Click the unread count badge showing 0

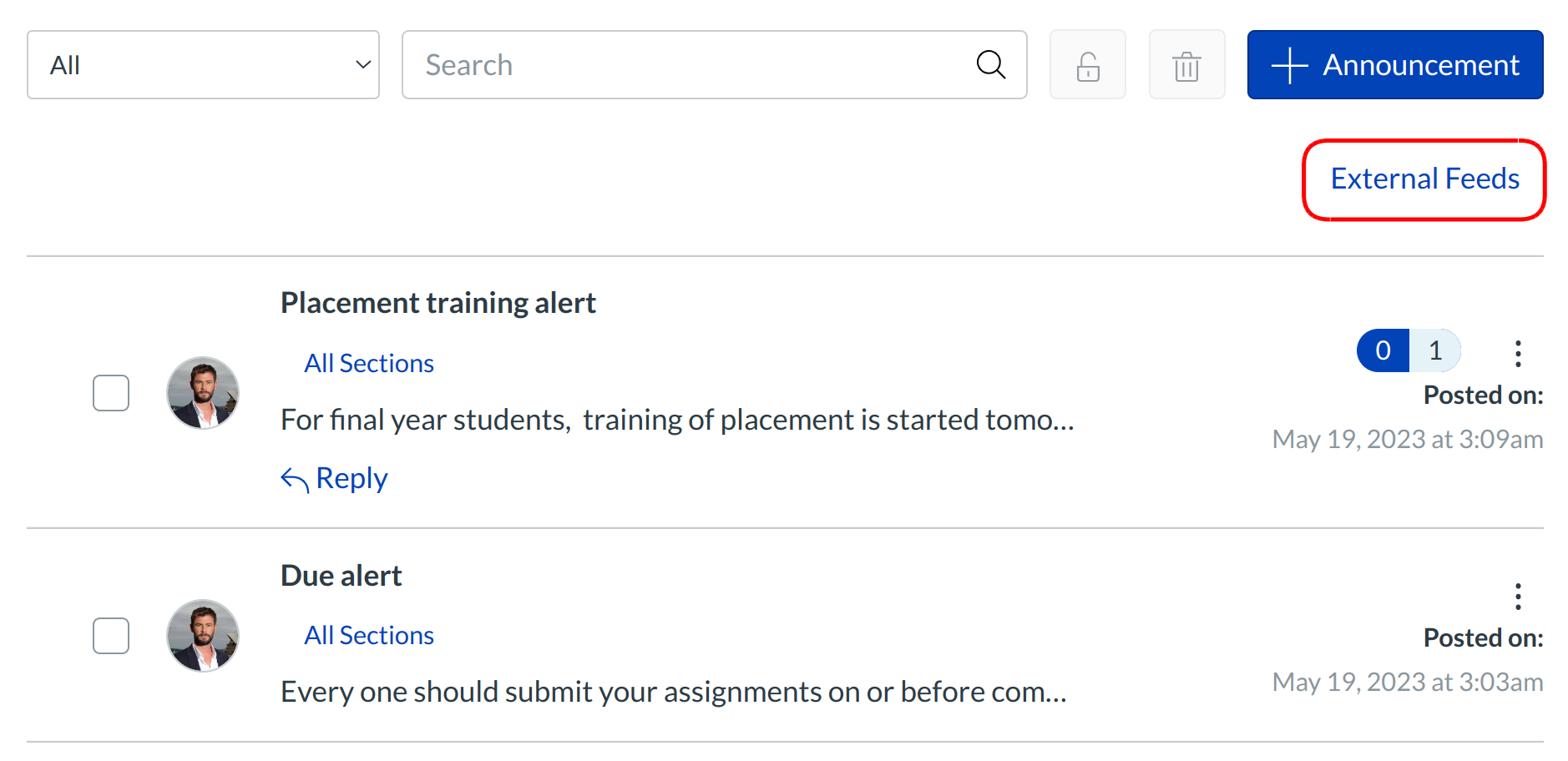click(1383, 350)
